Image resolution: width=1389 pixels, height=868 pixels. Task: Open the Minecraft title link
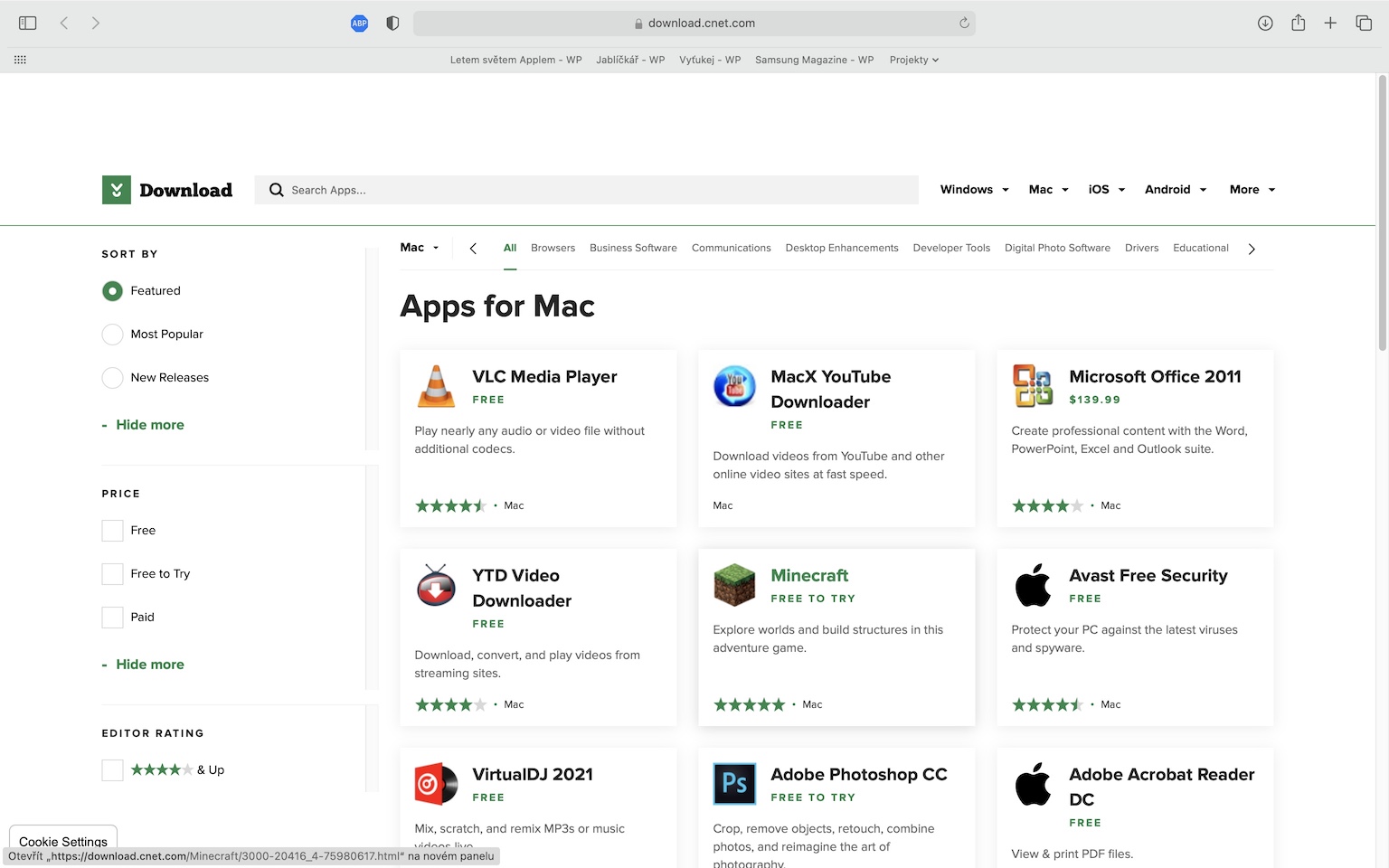tap(809, 576)
